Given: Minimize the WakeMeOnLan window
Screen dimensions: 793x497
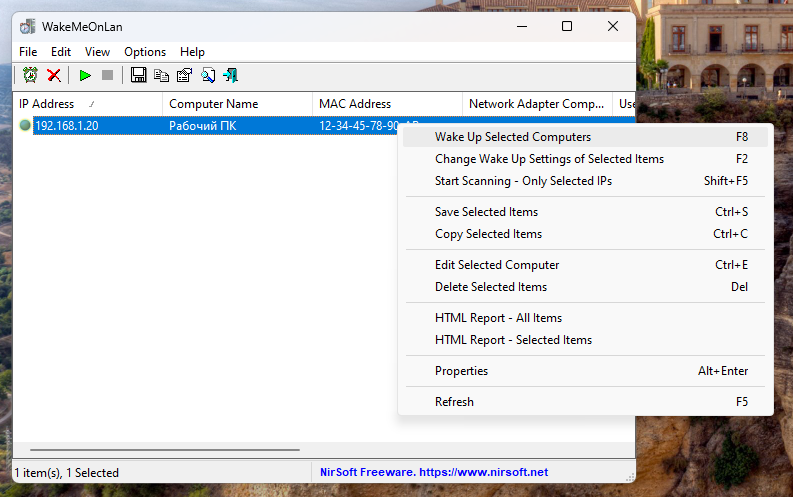Looking at the screenshot, I should click(x=522, y=26).
